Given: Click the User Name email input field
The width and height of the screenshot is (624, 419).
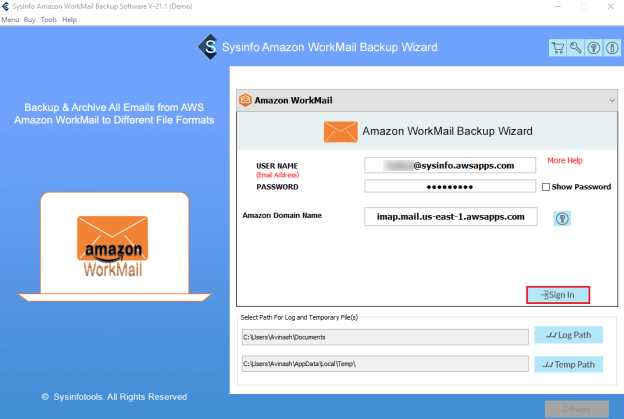Looking at the screenshot, I should [450, 166].
